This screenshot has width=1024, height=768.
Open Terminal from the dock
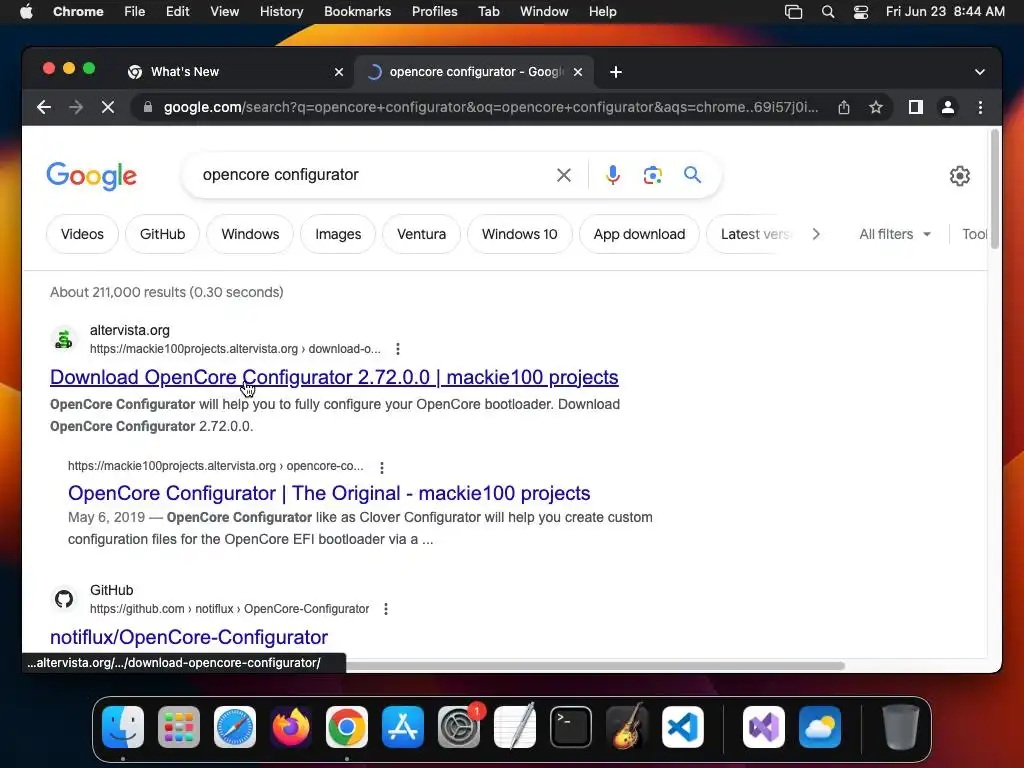(x=571, y=727)
